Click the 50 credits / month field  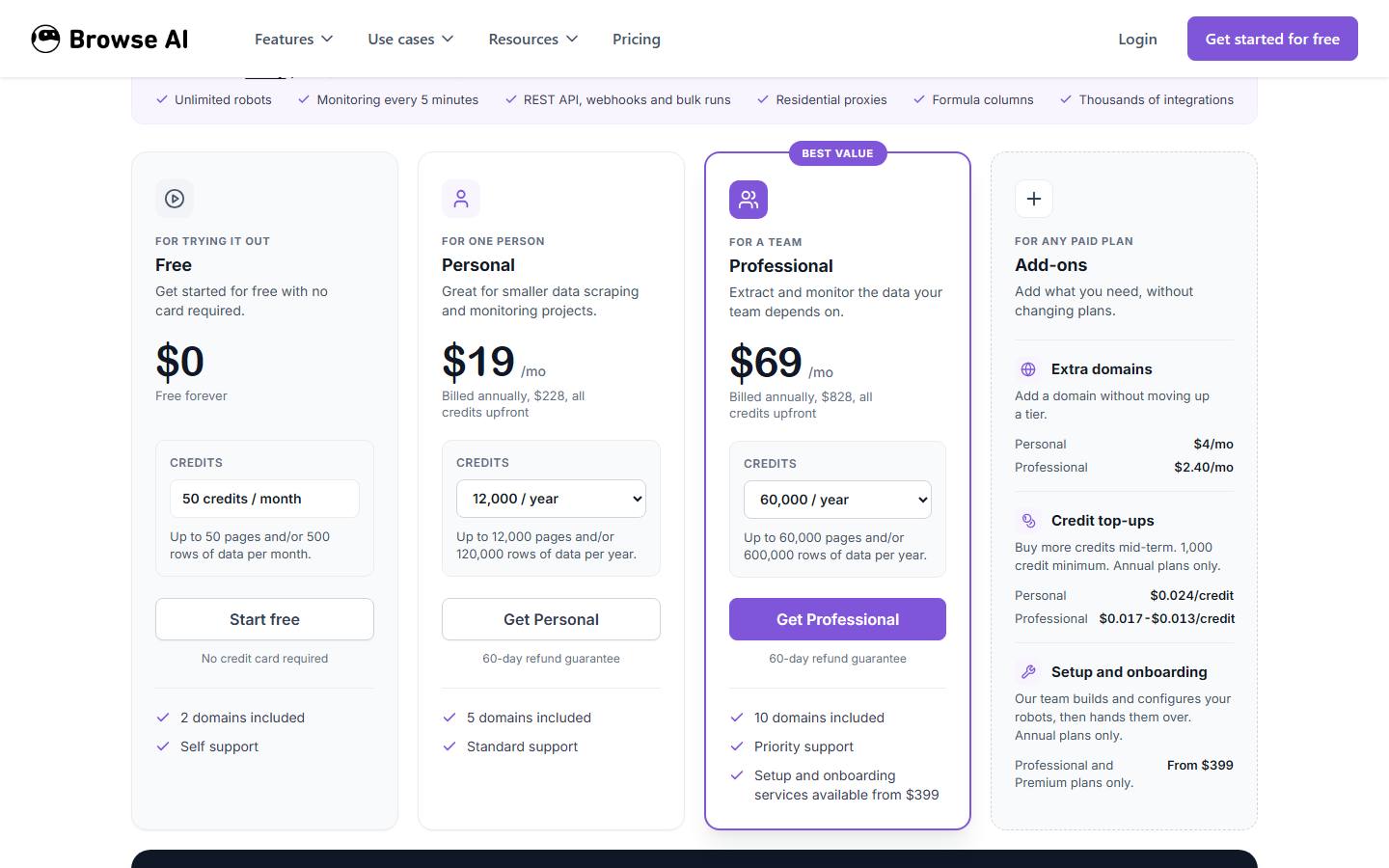point(264,499)
